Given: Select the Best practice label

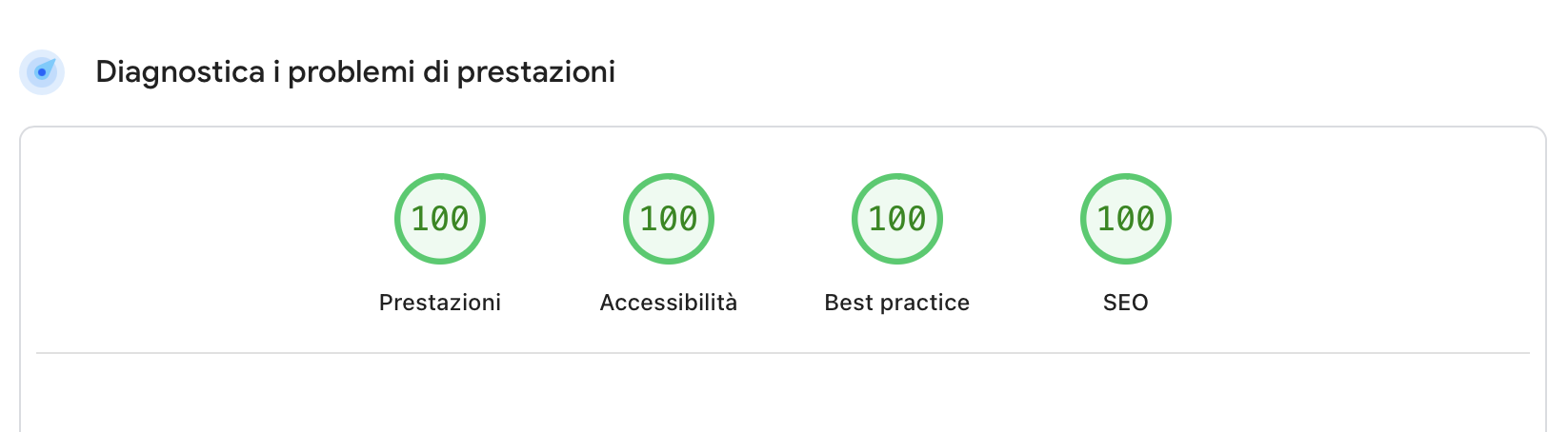Looking at the screenshot, I should point(897,303).
